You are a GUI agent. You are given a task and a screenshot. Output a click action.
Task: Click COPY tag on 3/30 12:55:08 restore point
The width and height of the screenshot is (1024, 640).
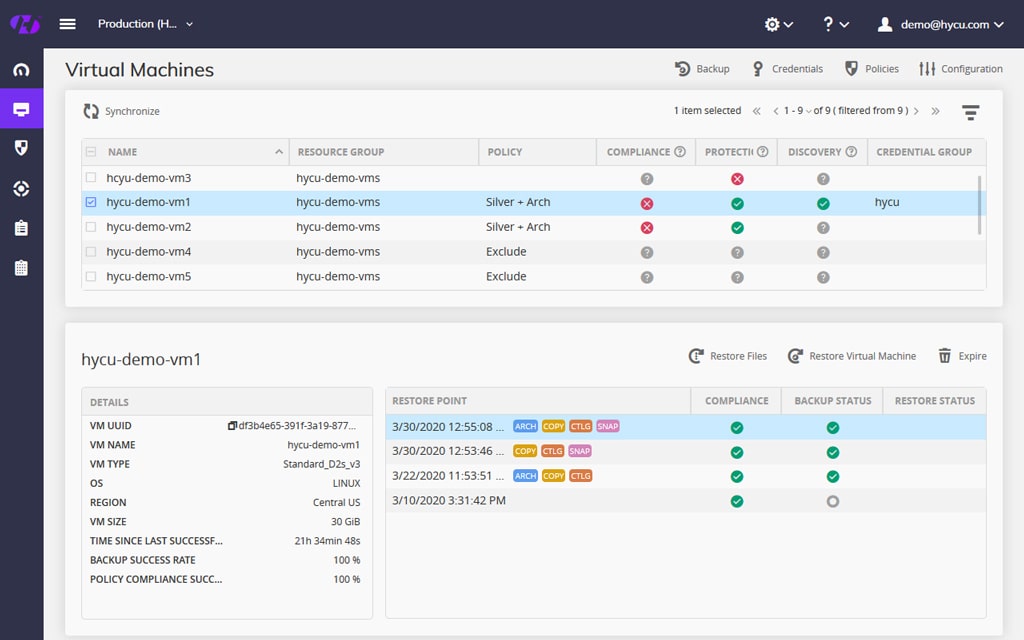coord(553,426)
